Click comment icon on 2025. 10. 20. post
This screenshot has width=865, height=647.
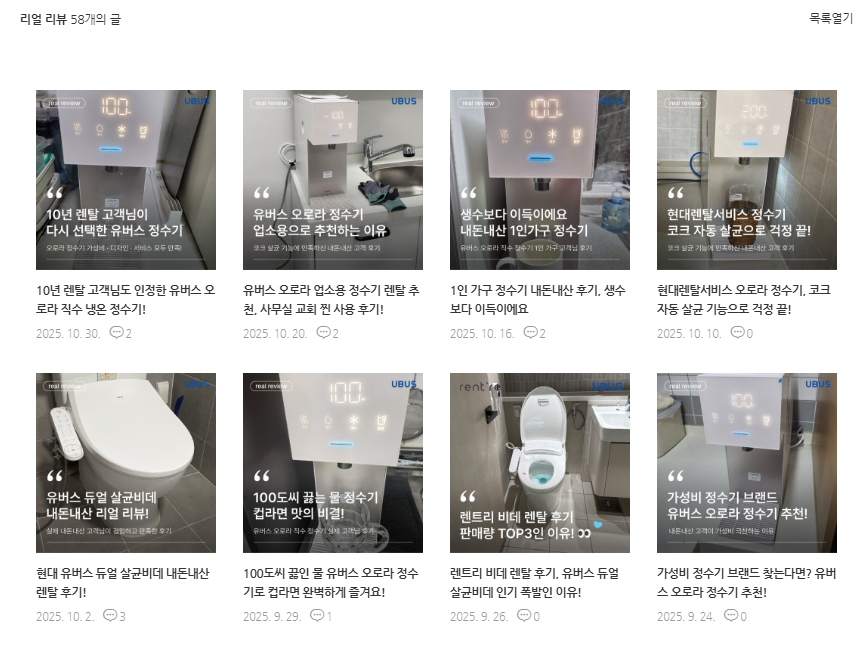323,332
